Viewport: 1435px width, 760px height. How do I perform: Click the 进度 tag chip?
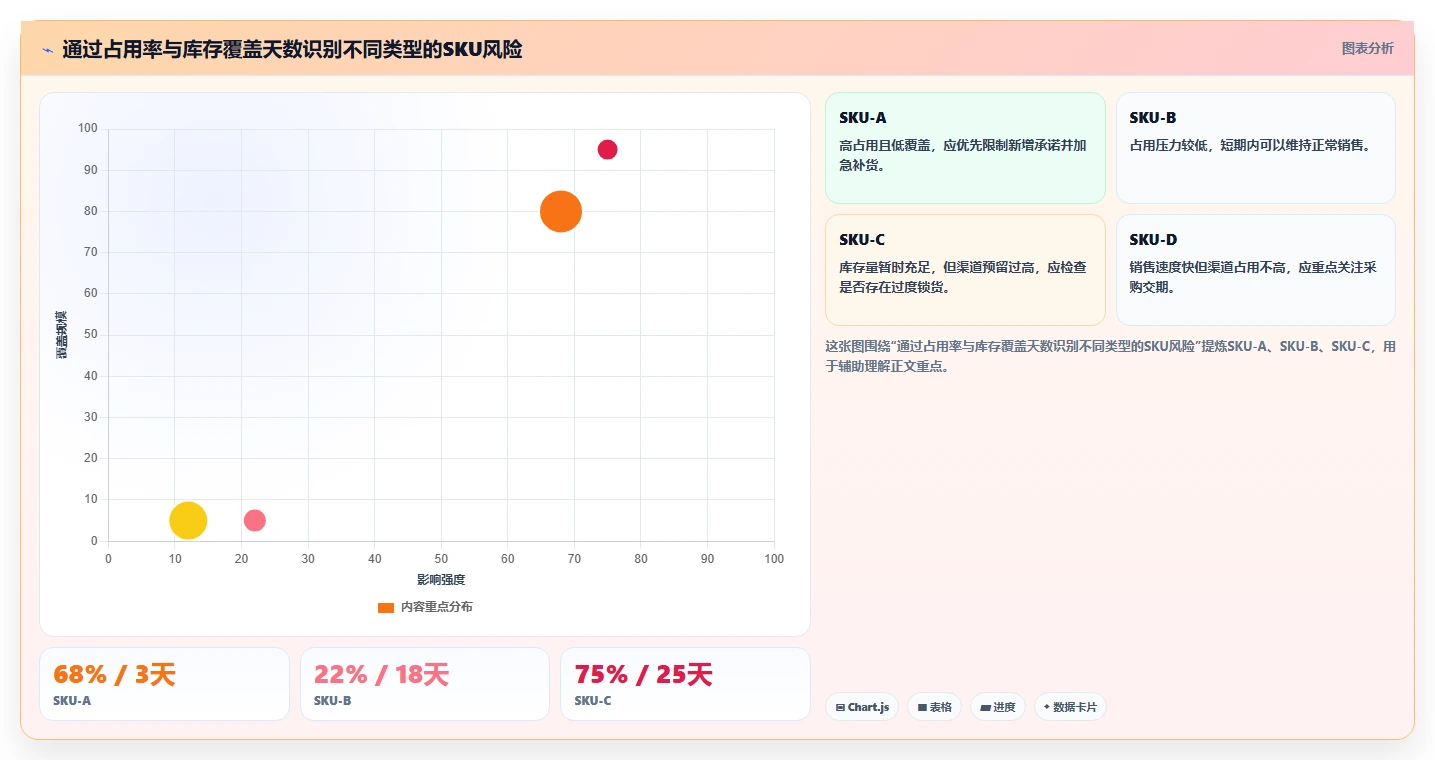[998, 707]
